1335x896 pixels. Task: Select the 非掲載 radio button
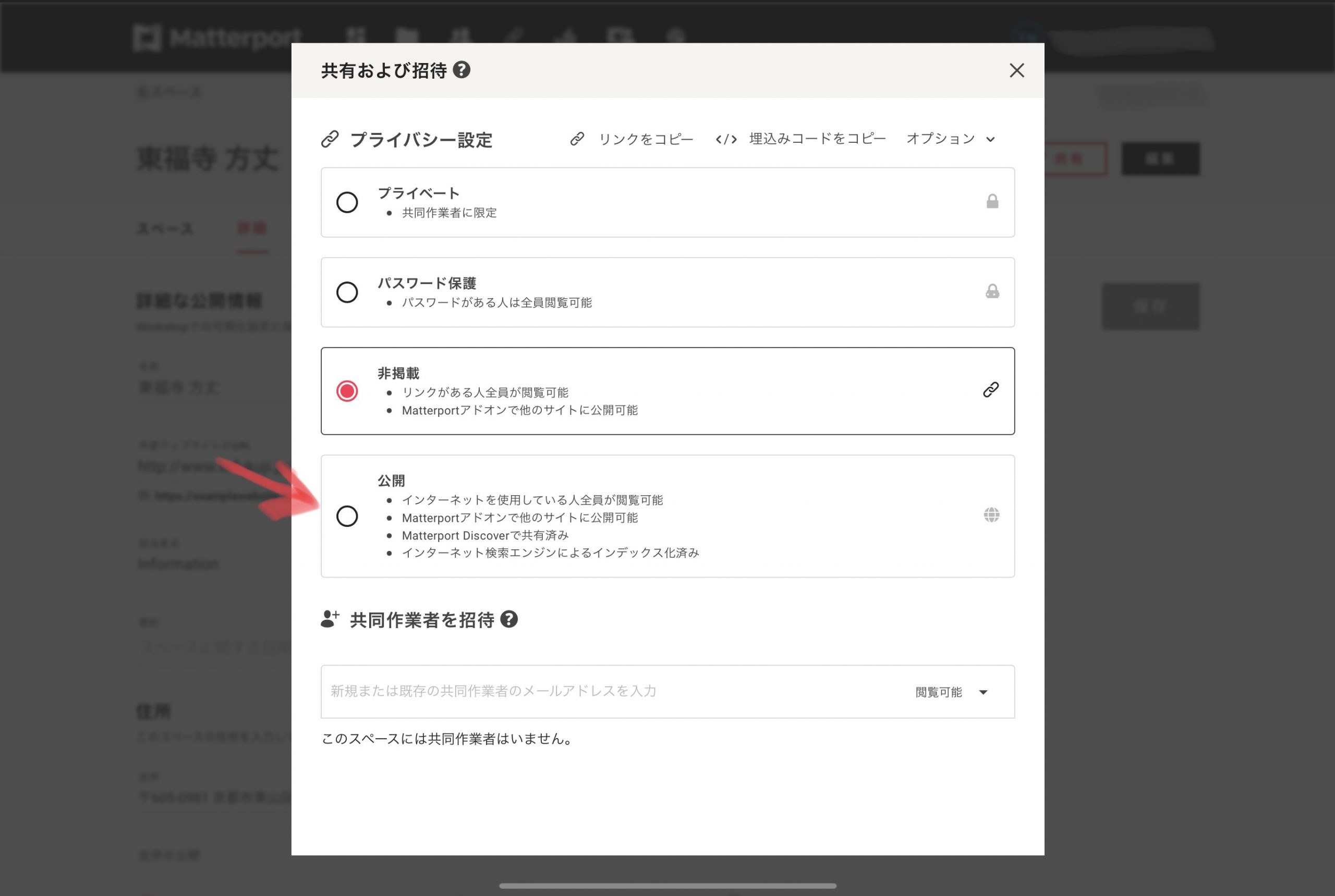[x=347, y=391]
